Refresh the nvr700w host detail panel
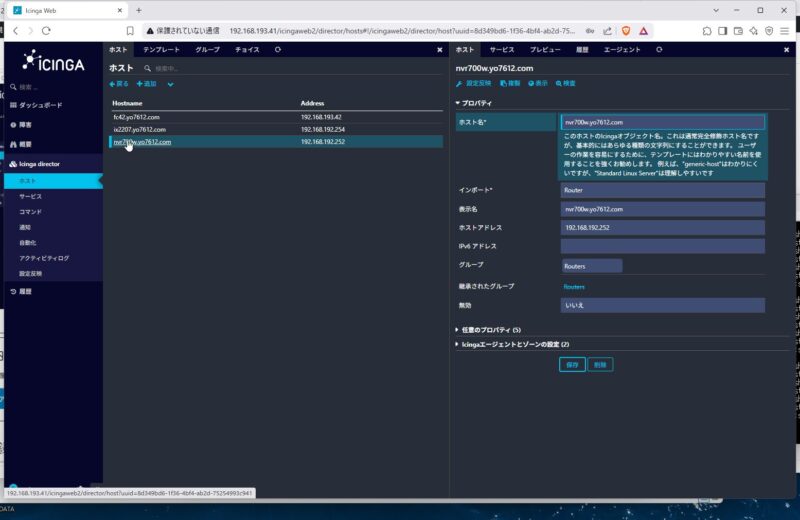The height and width of the screenshot is (520, 800). click(659, 49)
